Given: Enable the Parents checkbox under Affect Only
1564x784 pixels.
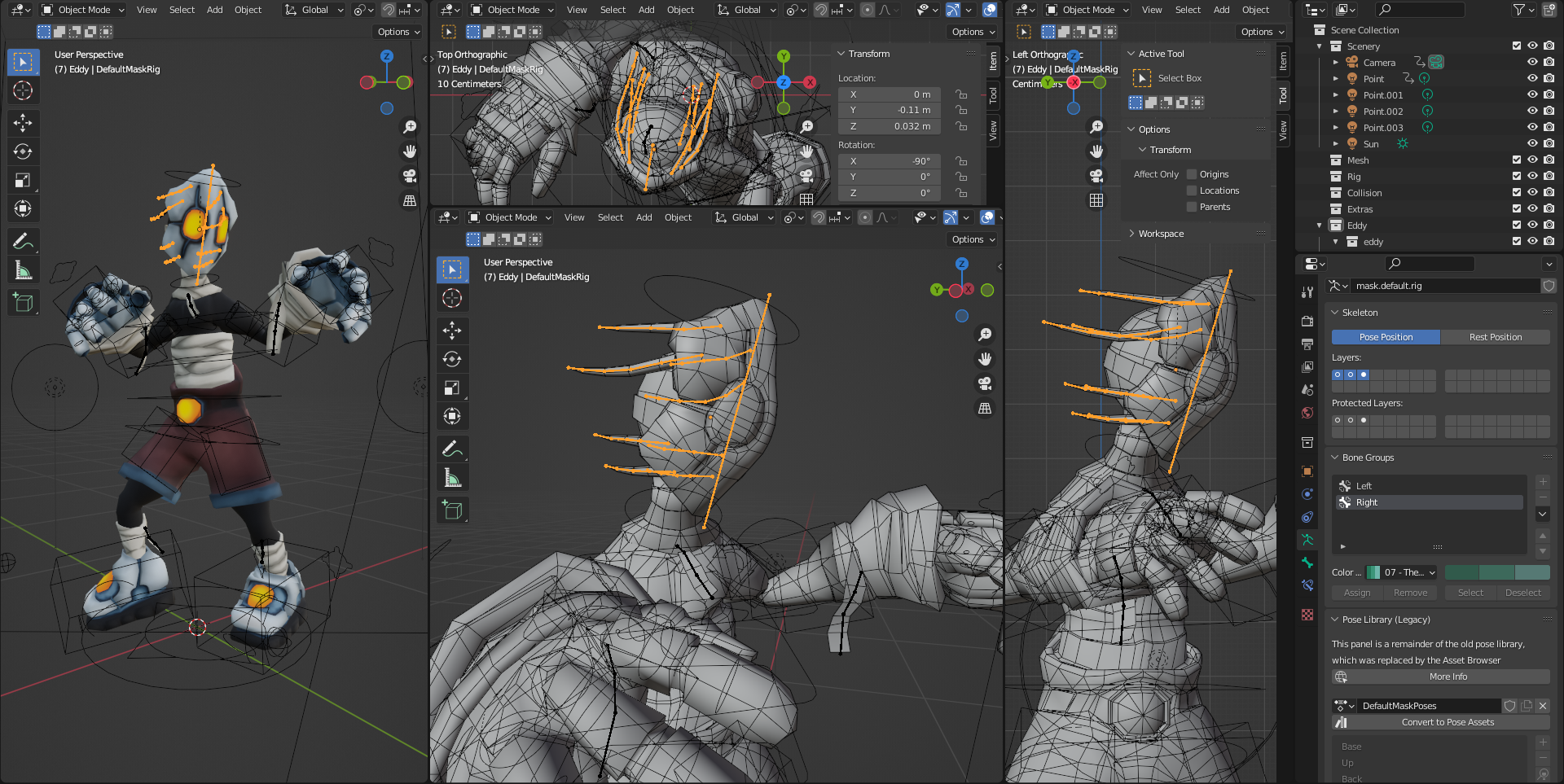Looking at the screenshot, I should coord(1192,207).
